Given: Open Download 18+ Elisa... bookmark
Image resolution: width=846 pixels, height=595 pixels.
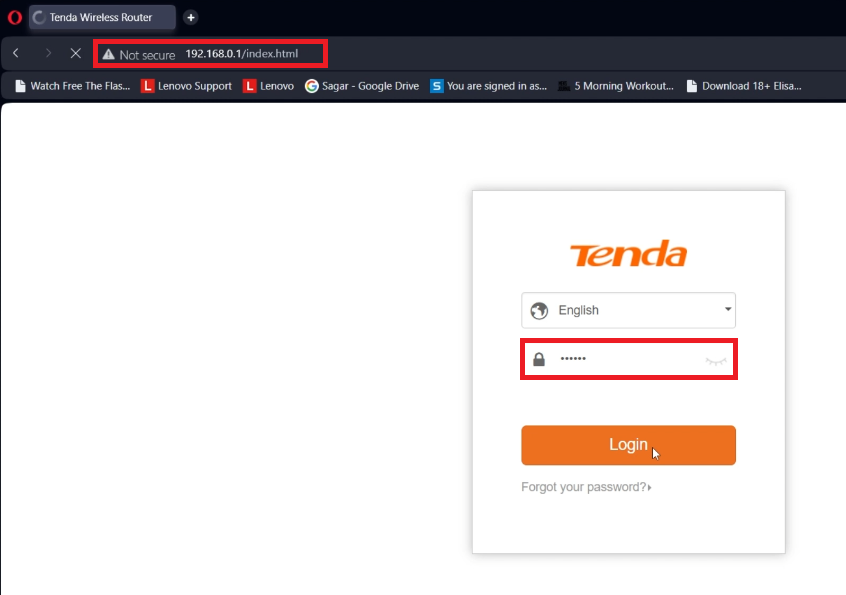Looking at the screenshot, I should [x=743, y=86].
